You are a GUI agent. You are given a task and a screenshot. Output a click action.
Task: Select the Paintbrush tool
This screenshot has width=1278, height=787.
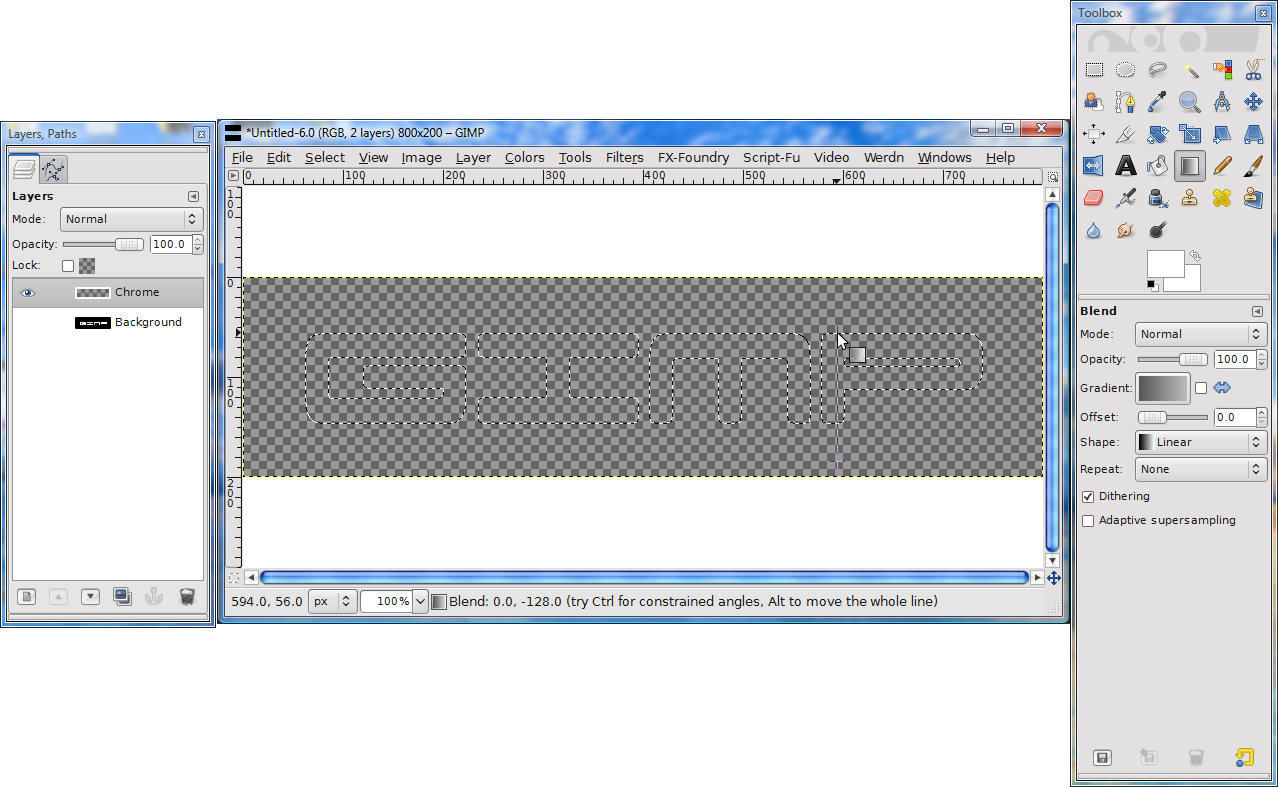pos(1253,166)
